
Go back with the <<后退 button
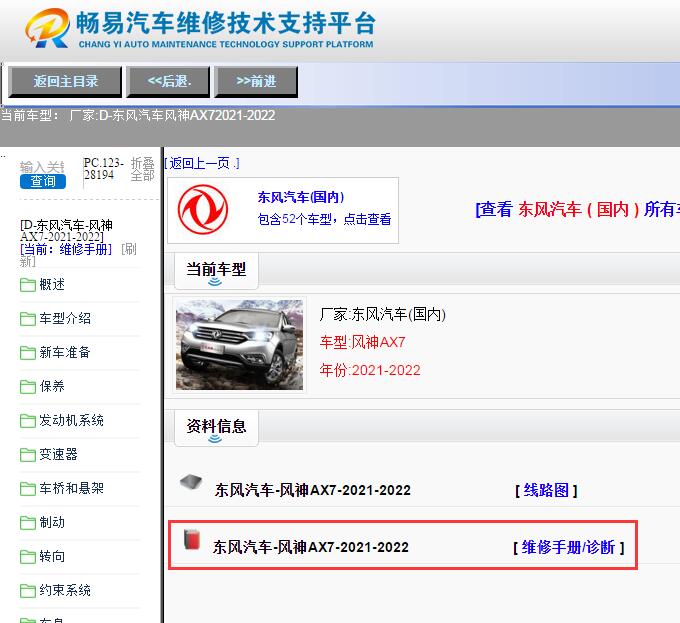pos(168,82)
